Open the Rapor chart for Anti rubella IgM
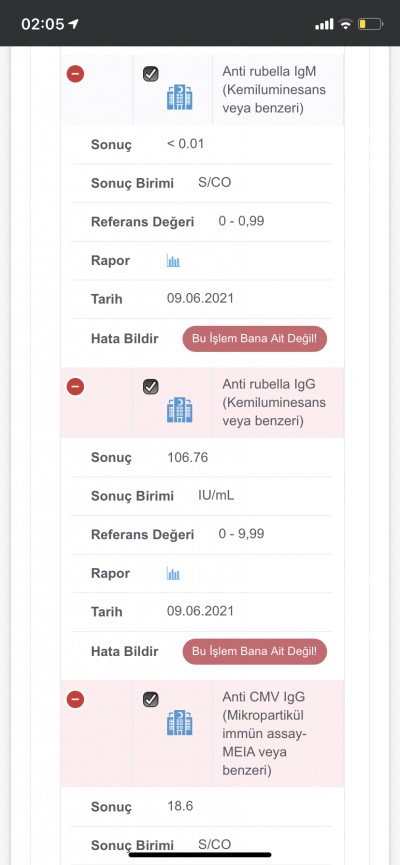 coord(173,261)
